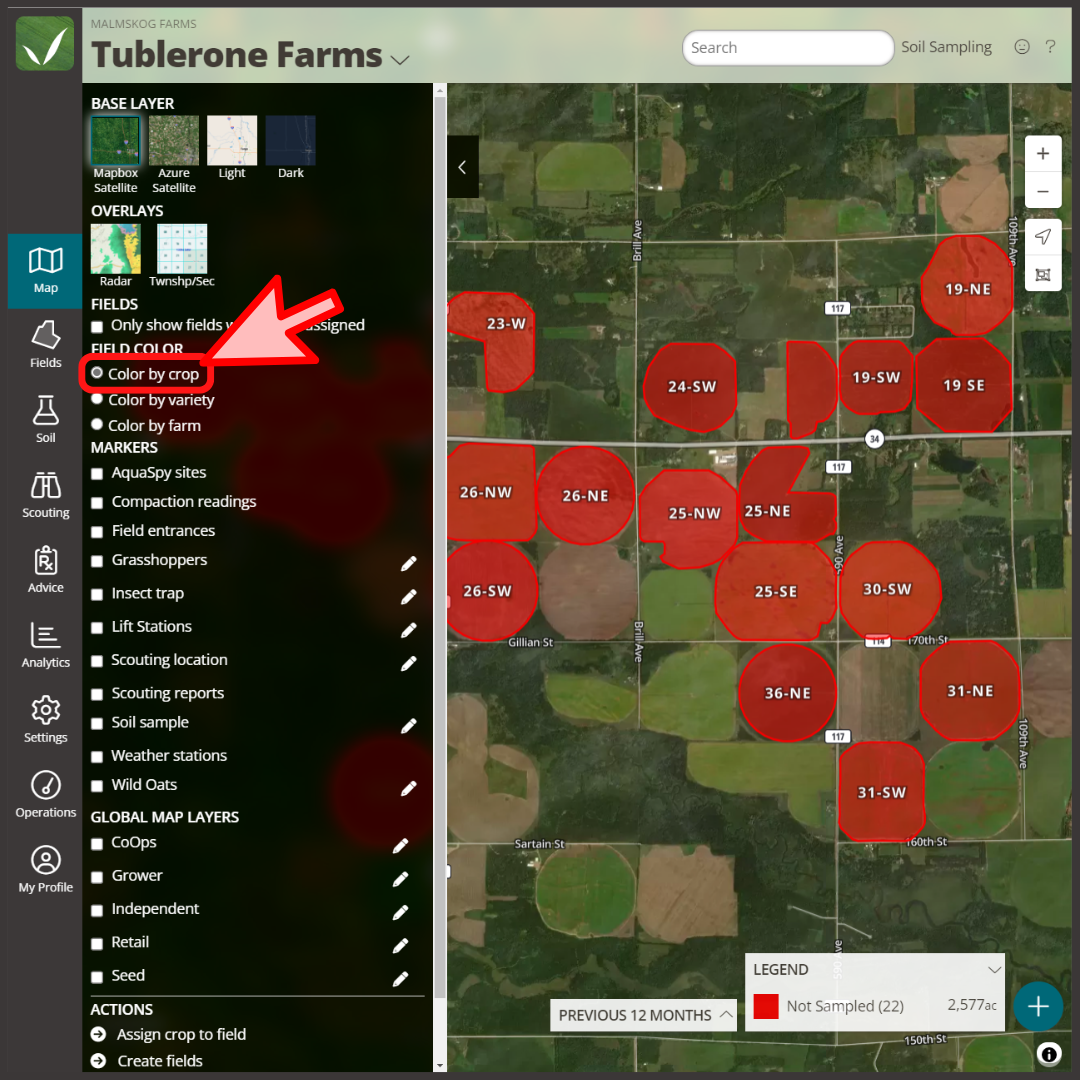Open My Profile page
This screenshot has height=1080, width=1080.
[x=45, y=869]
